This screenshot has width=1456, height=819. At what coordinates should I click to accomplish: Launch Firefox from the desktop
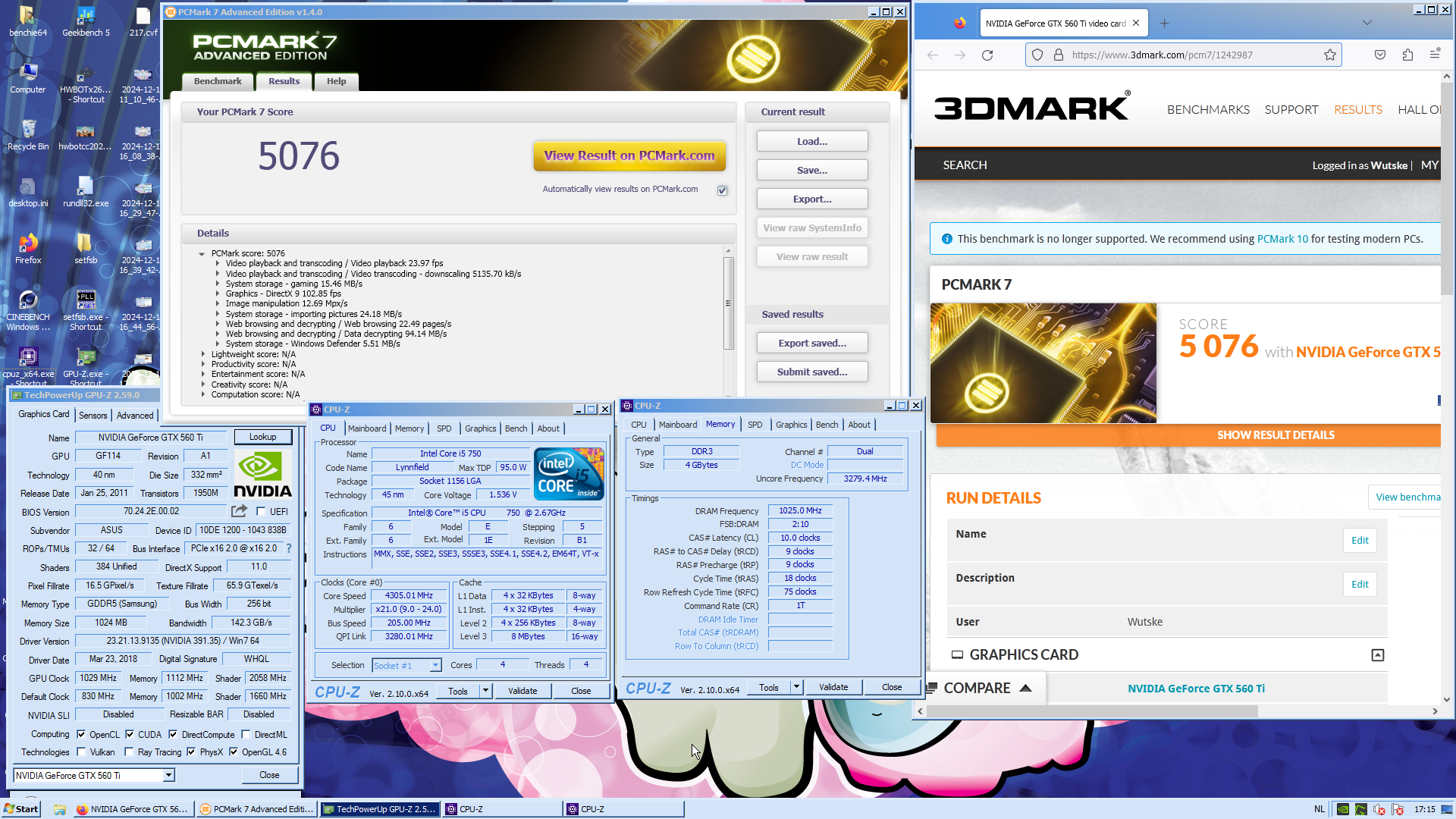[28, 249]
